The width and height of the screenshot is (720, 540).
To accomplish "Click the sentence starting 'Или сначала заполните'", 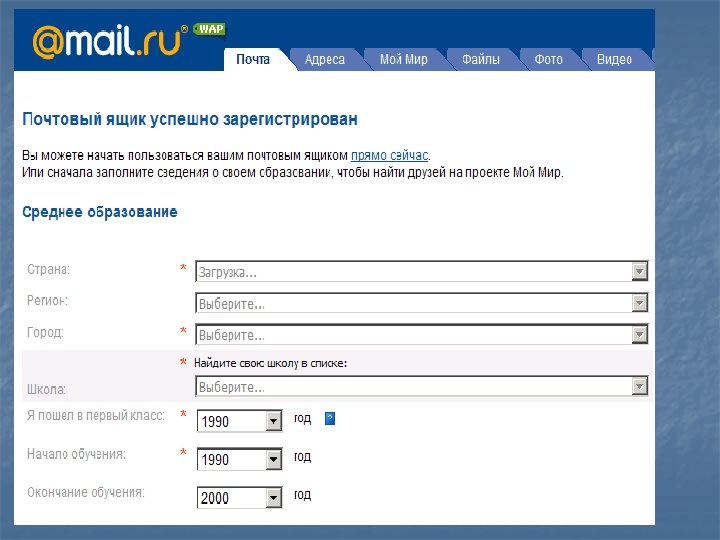I will pyautogui.click(x=292, y=173).
